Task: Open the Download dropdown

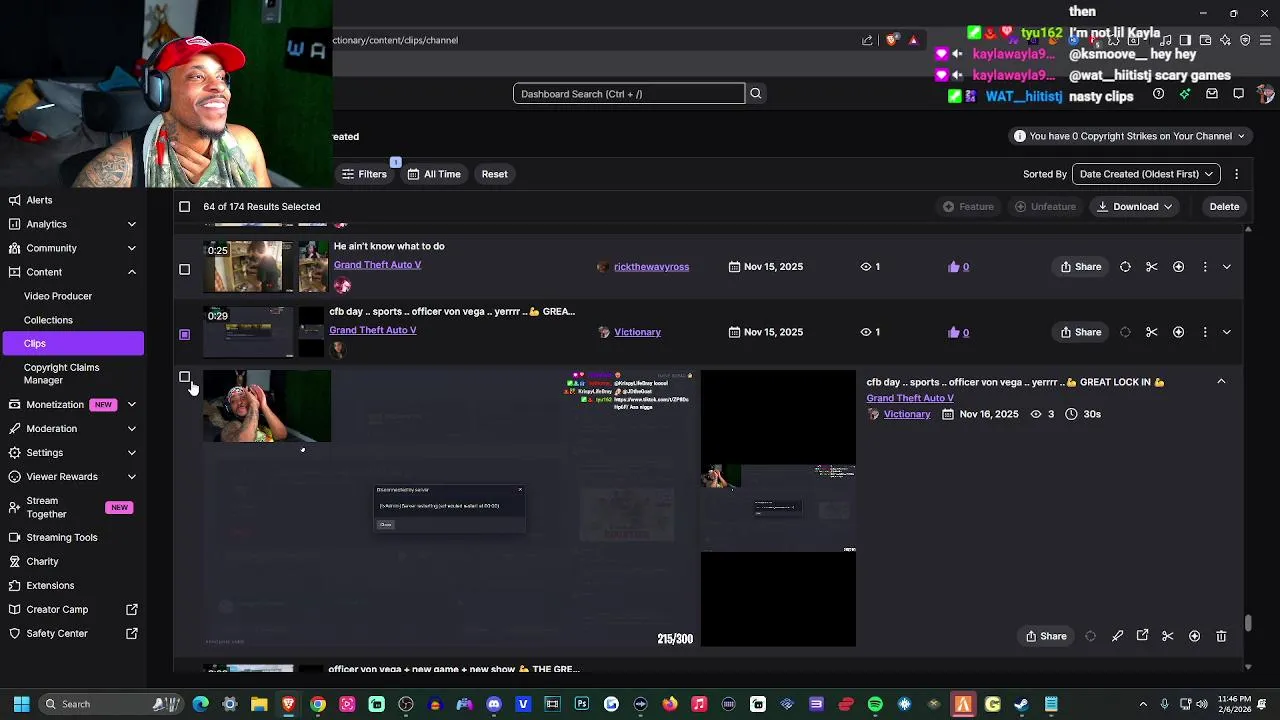Action: point(1136,207)
